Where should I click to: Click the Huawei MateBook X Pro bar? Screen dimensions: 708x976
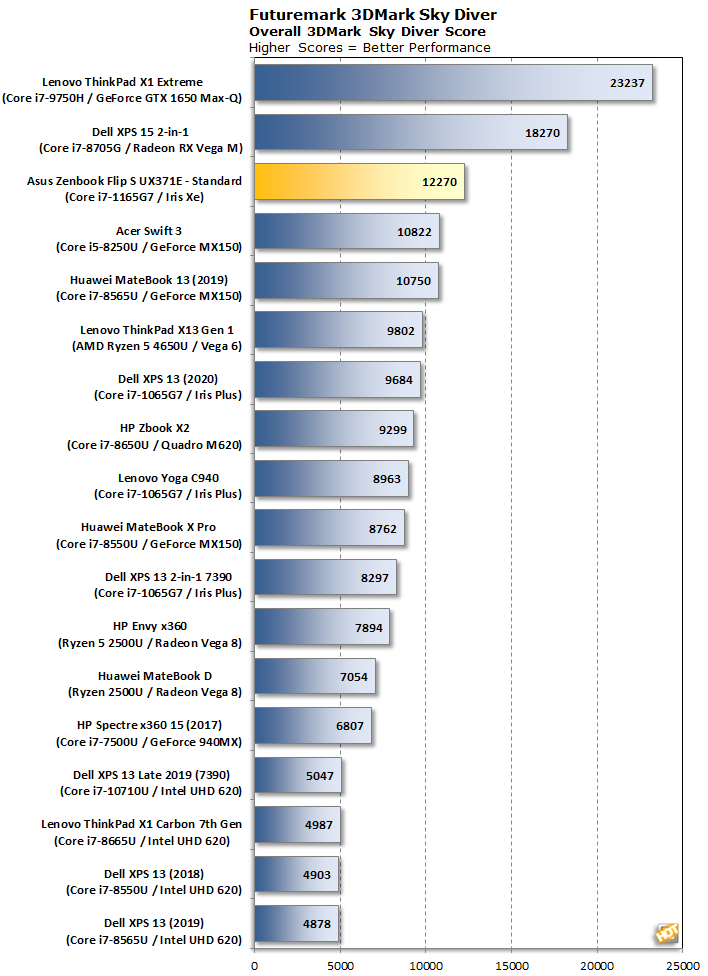point(329,528)
